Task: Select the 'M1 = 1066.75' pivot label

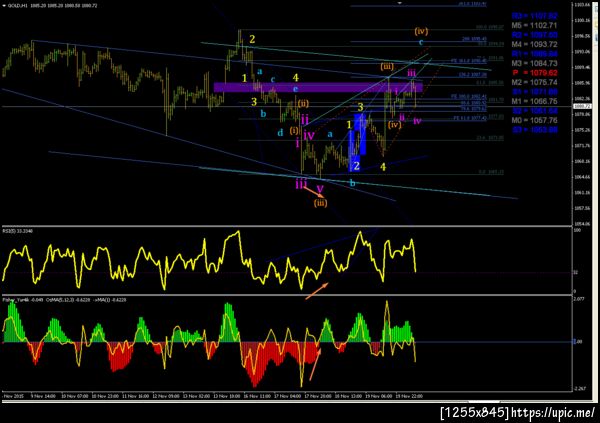Action: click(x=534, y=101)
